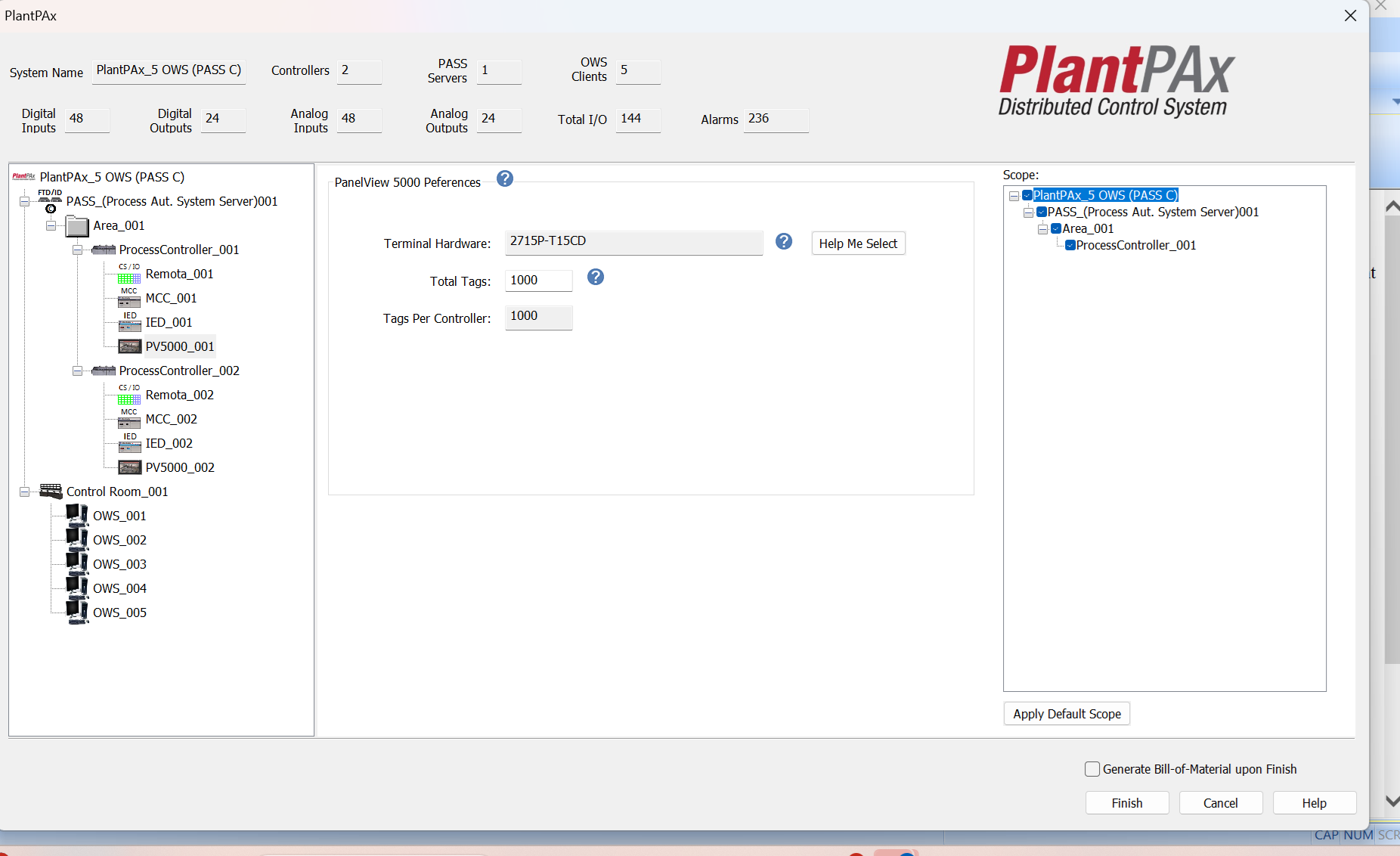The width and height of the screenshot is (1400, 856).
Task: Click the Terminal Hardware field
Action: tap(633, 242)
